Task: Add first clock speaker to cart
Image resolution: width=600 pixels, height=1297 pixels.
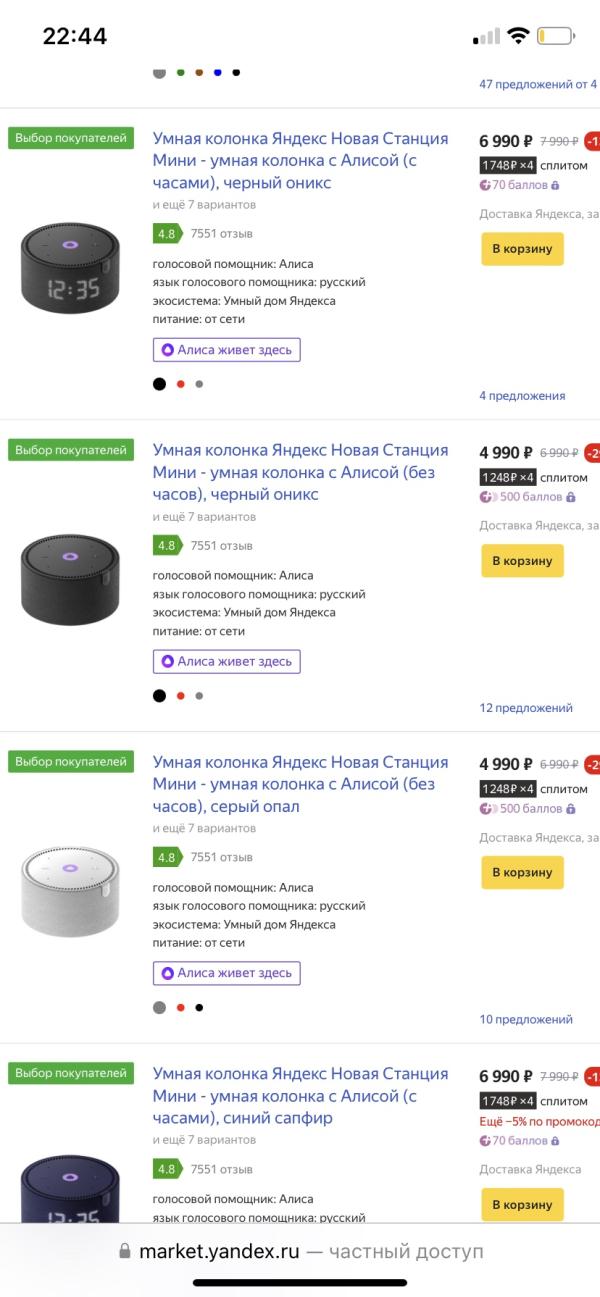Action: point(522,249)
